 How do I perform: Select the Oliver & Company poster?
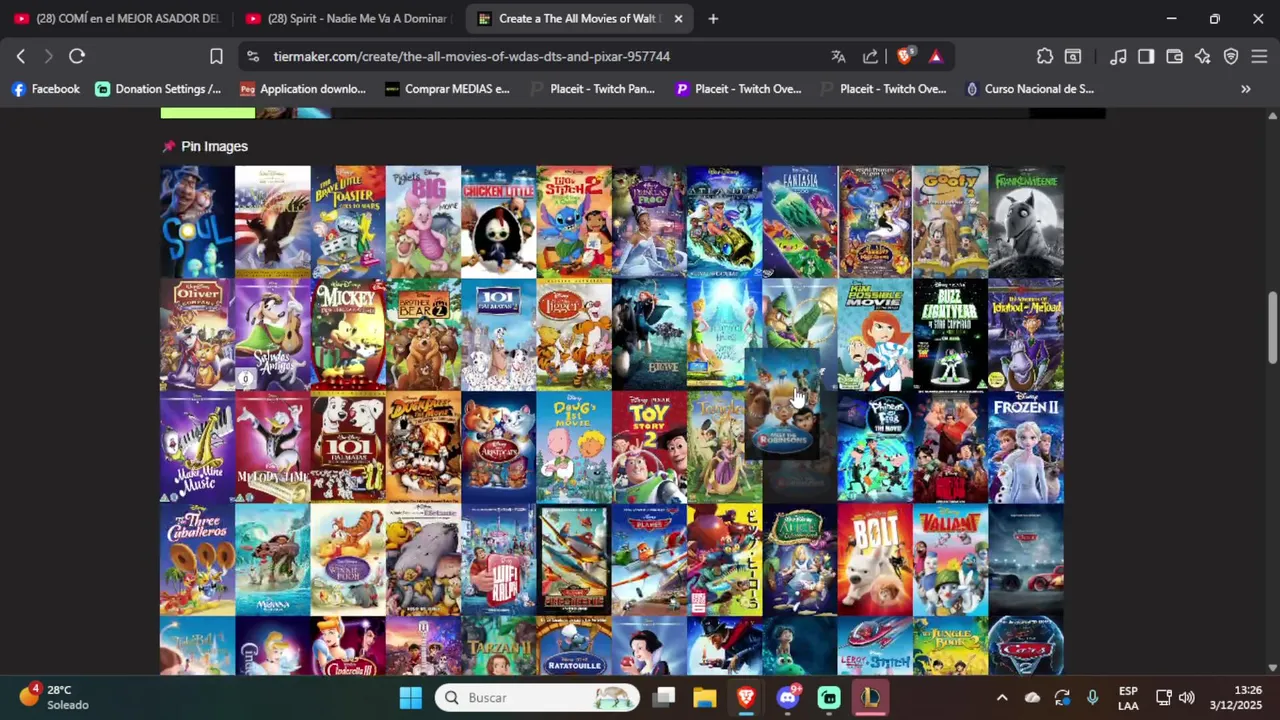[x=197, y=335]
